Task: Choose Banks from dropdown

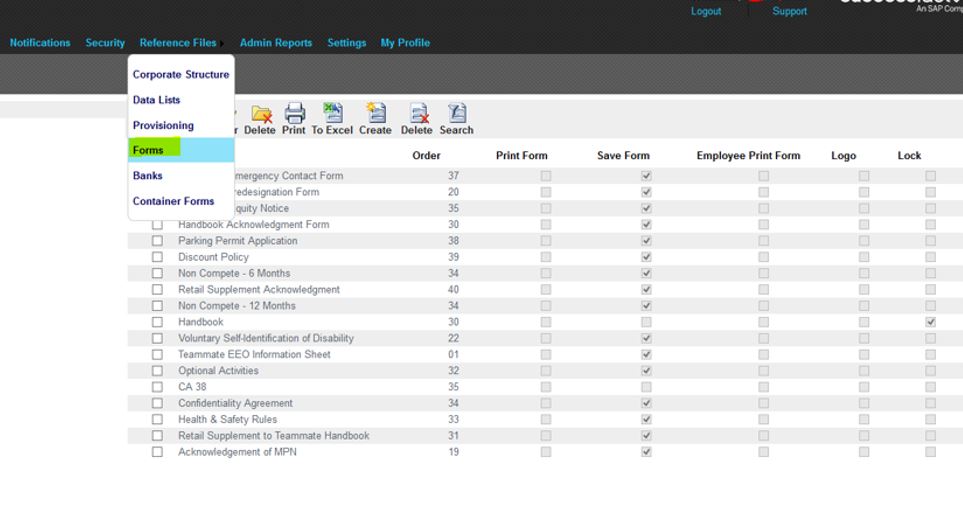Action: click(147, 176)
